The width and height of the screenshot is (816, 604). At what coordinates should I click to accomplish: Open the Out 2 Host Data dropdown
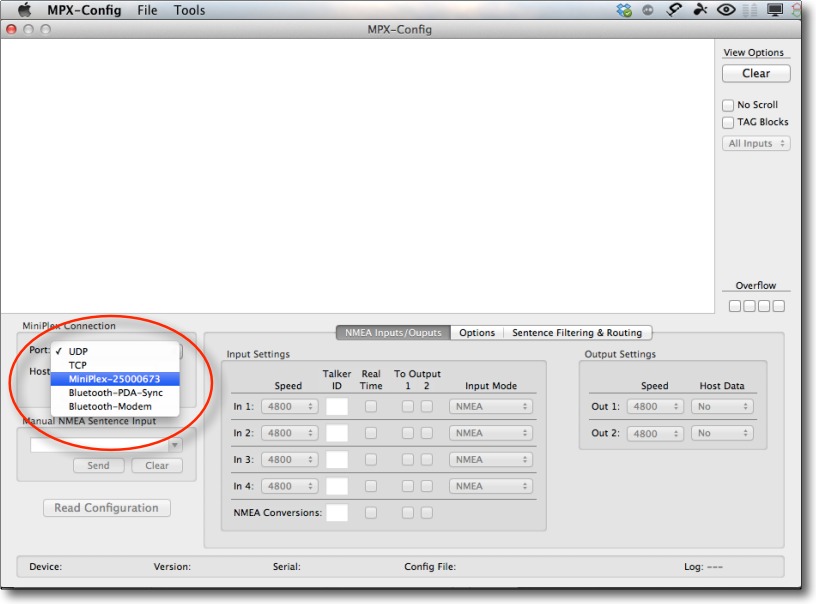click(722, 433)
